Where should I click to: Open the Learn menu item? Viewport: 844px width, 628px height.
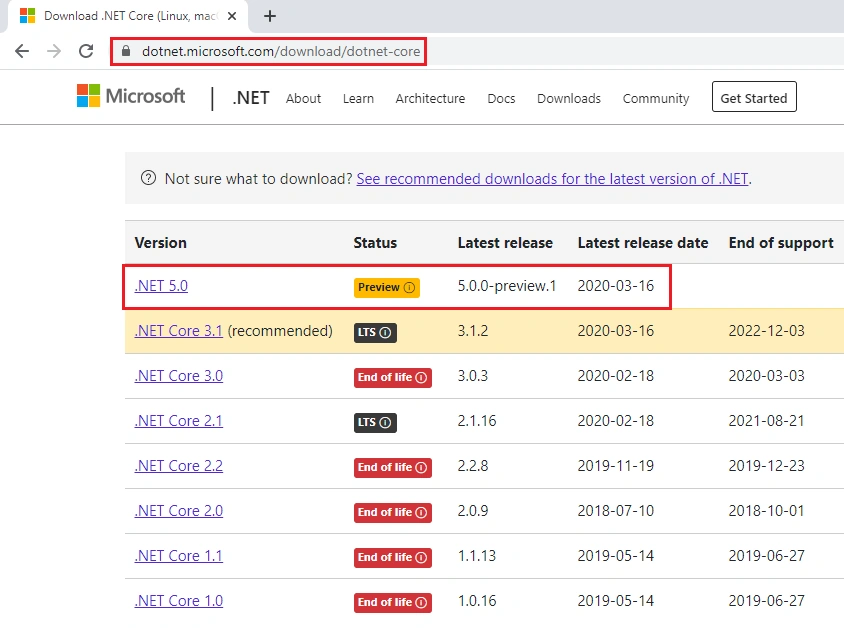(x=358, y=98)
